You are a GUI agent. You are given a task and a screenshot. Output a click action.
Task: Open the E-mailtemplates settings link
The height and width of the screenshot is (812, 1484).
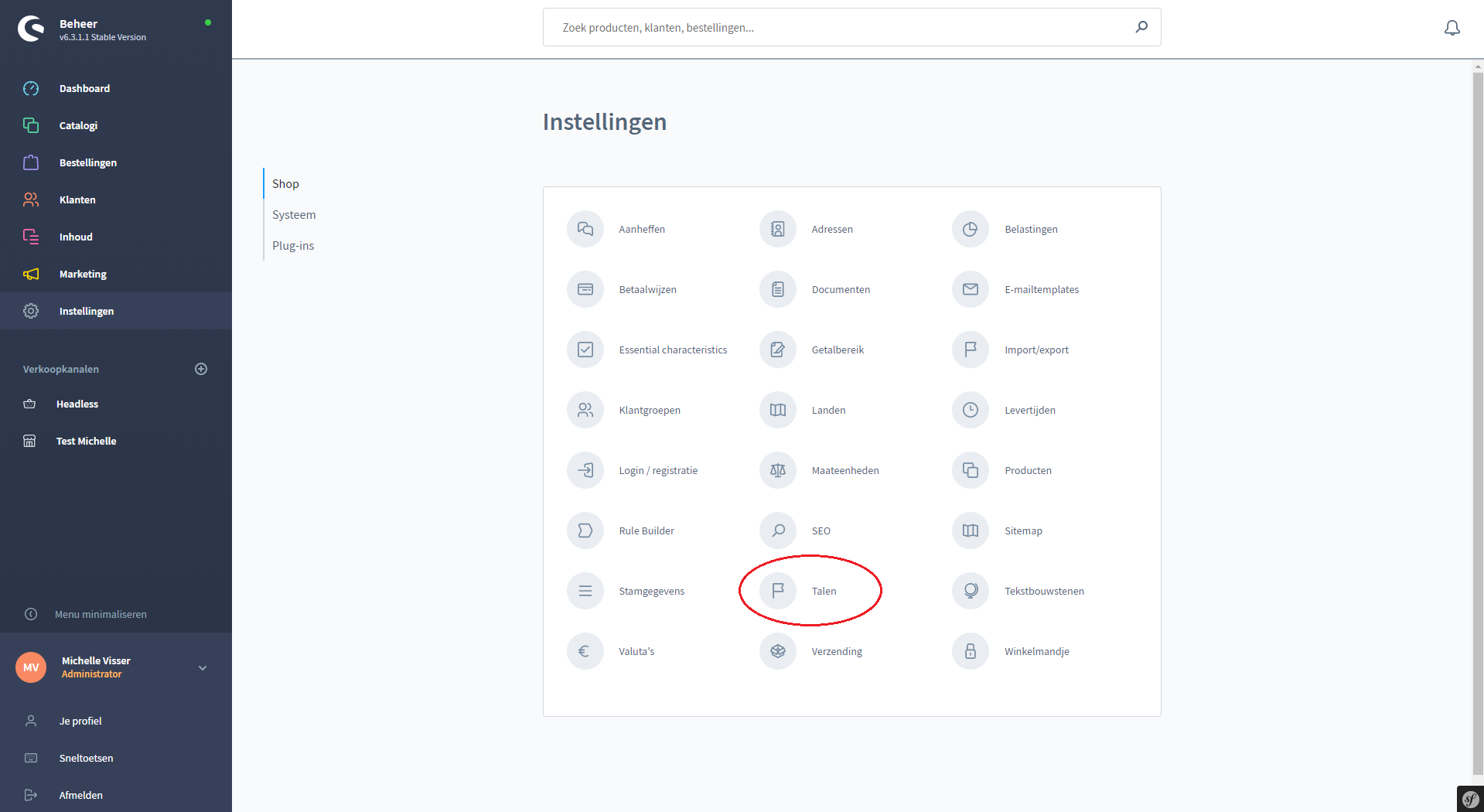coord(1041,289)
